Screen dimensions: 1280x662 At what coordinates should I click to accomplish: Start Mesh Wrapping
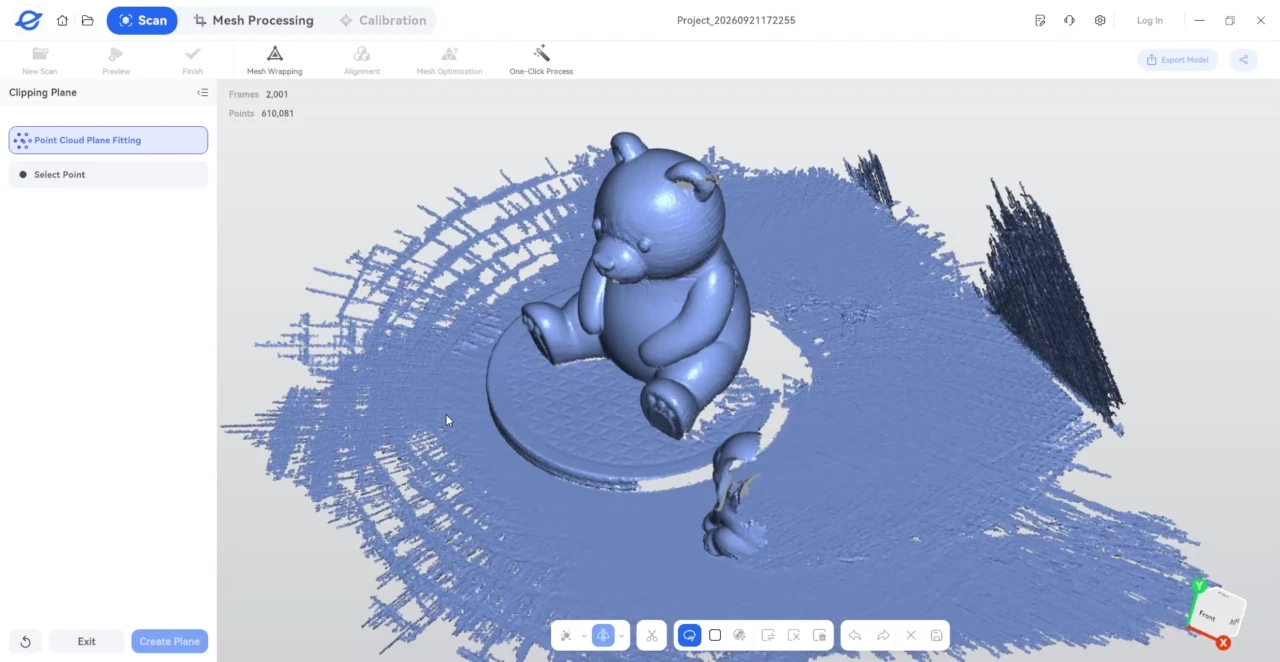click(x=275, y=60)
